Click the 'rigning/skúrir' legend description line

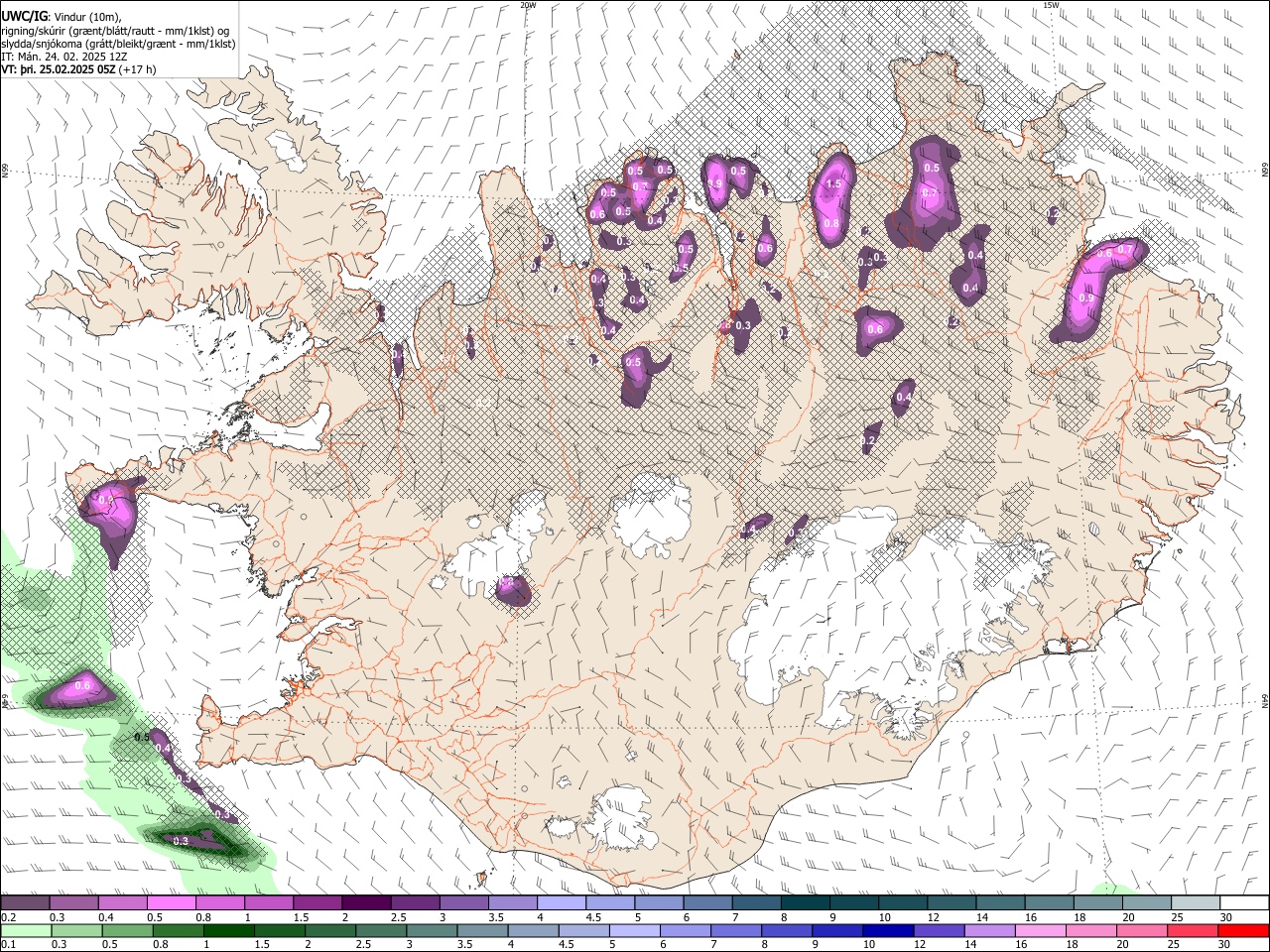pos(117,30)
